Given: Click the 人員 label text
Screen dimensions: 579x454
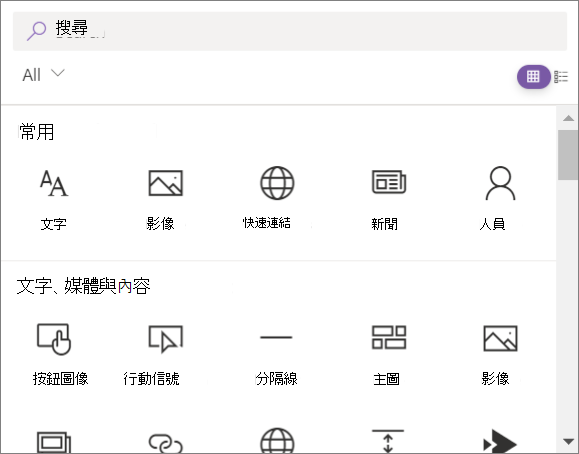Looking at the screenshot, I should pos(492,224).
